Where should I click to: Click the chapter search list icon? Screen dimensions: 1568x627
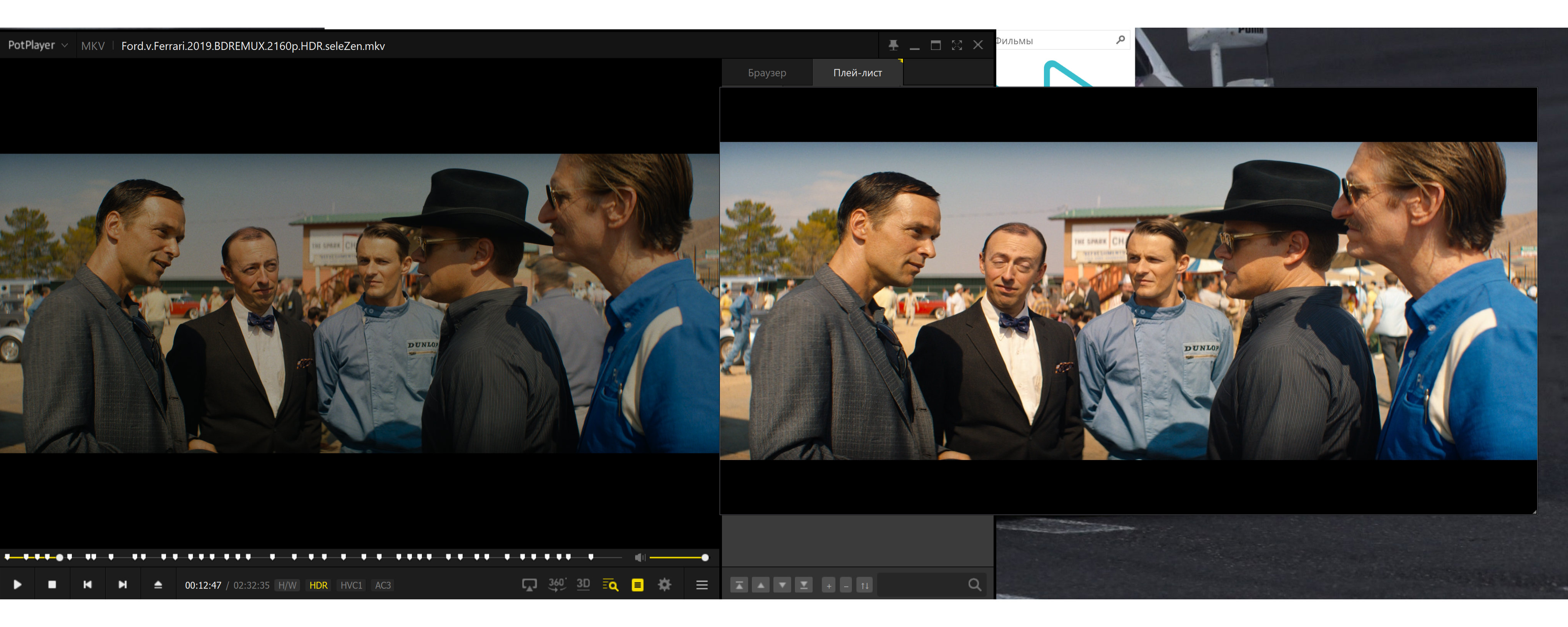pyautogui.click(x=610, y=584)
